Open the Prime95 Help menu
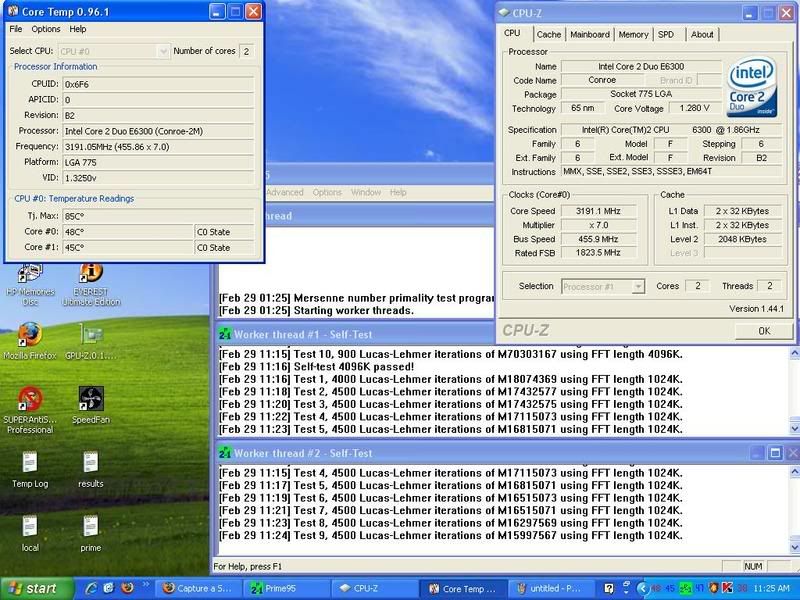The image size is (800, 600). [x=398, y=192]
